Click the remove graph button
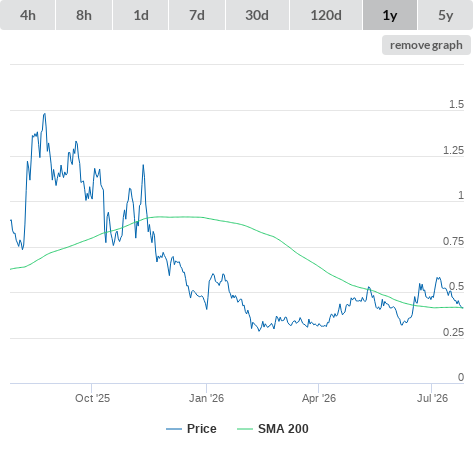This screenshot has width=474, height=455. 426,45
